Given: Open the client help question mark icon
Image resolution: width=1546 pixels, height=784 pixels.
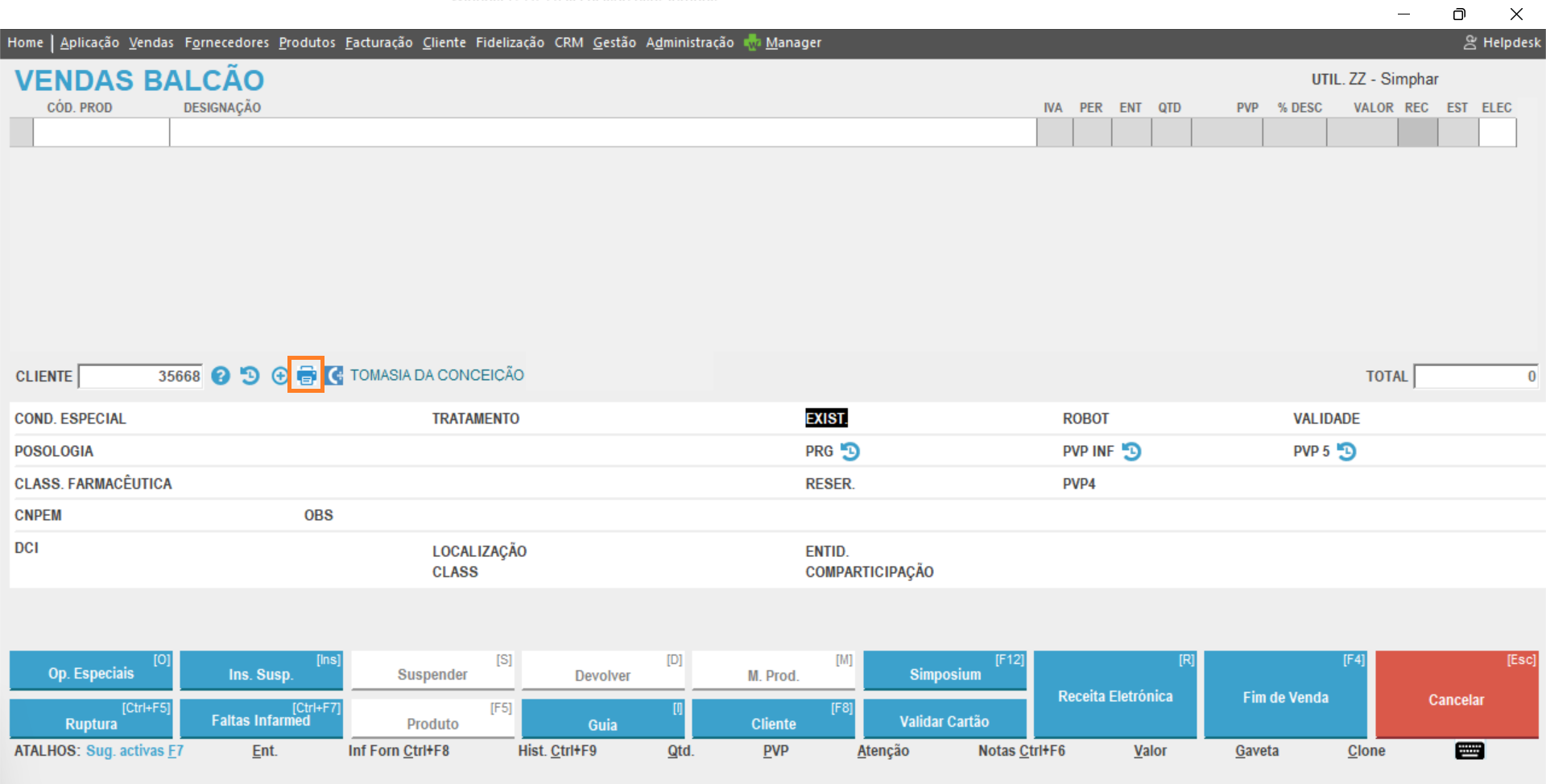Looking at the screenshot, I should pos(221,376).
